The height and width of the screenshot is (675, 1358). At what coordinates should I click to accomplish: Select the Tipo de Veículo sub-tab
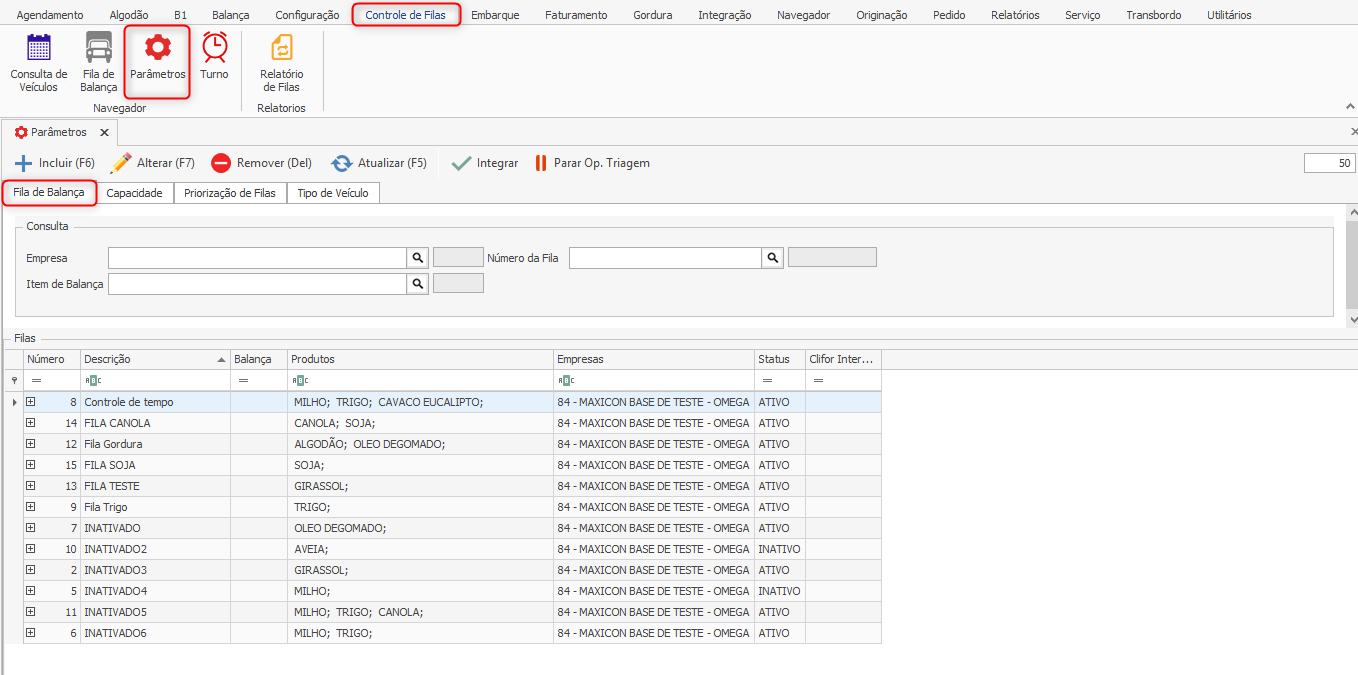point(333,193)
